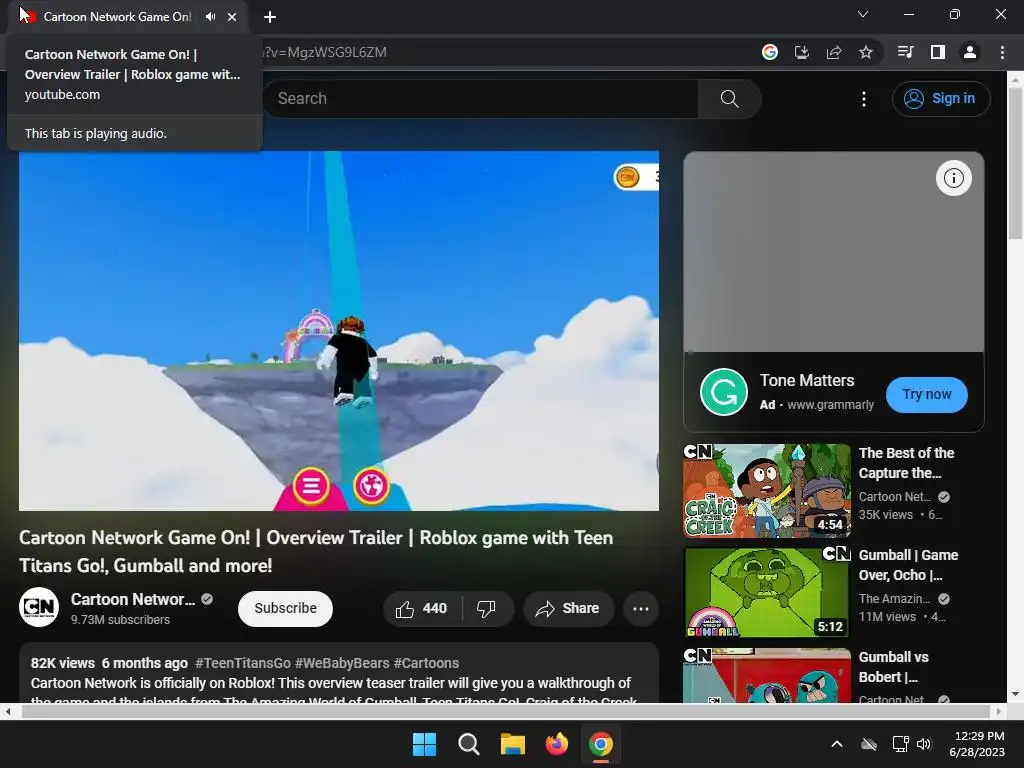Click the Google account icon in address bar
This screenshot has width=1024, height=768.
770,52
